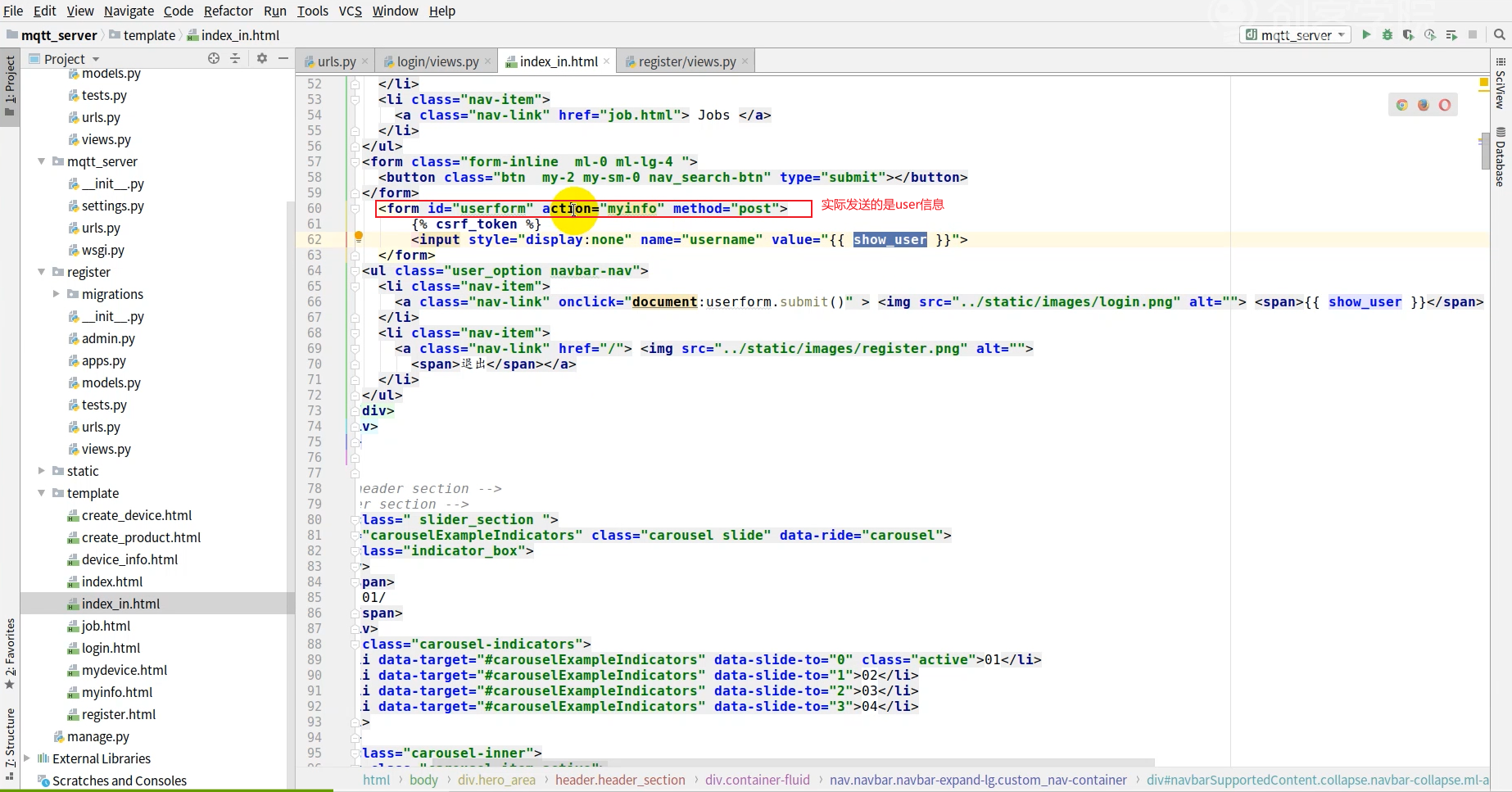This screenshot has height=792, width=1512.
Task: Switch to the login/views.py tab
Action: click(x=437, y=61)
